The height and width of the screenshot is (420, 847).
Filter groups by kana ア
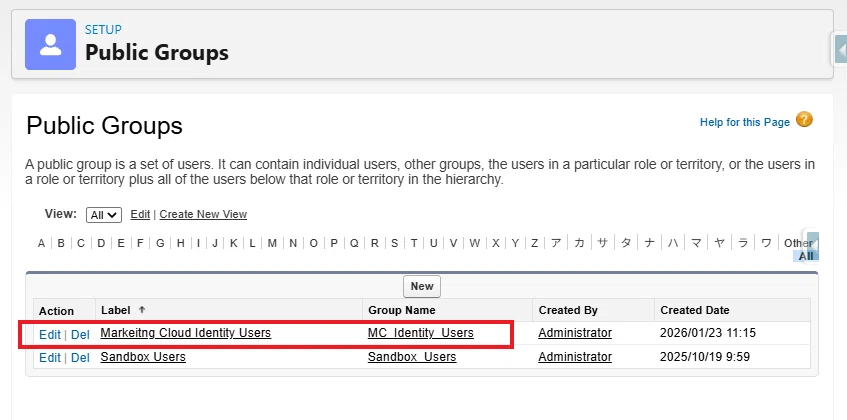click(x=556, y=243)
